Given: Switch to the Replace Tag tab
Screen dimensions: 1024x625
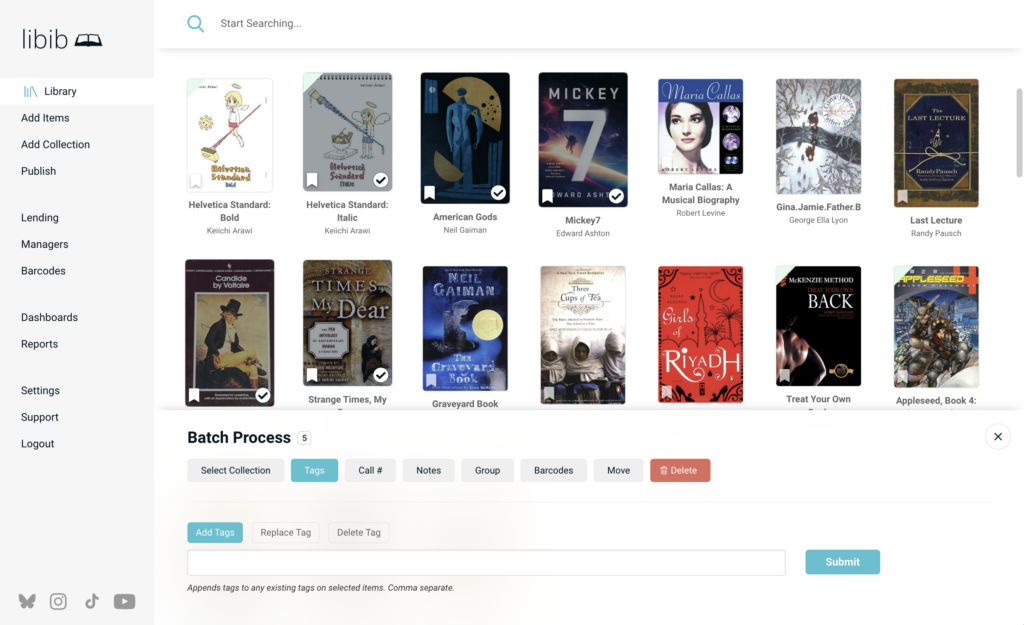Looking at the screenshot, I should click(x=285, y=532).
